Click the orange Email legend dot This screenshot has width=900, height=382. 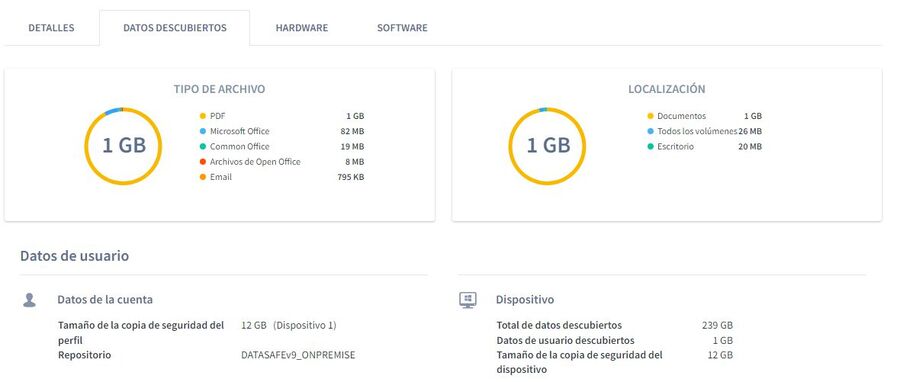point(203,177)
